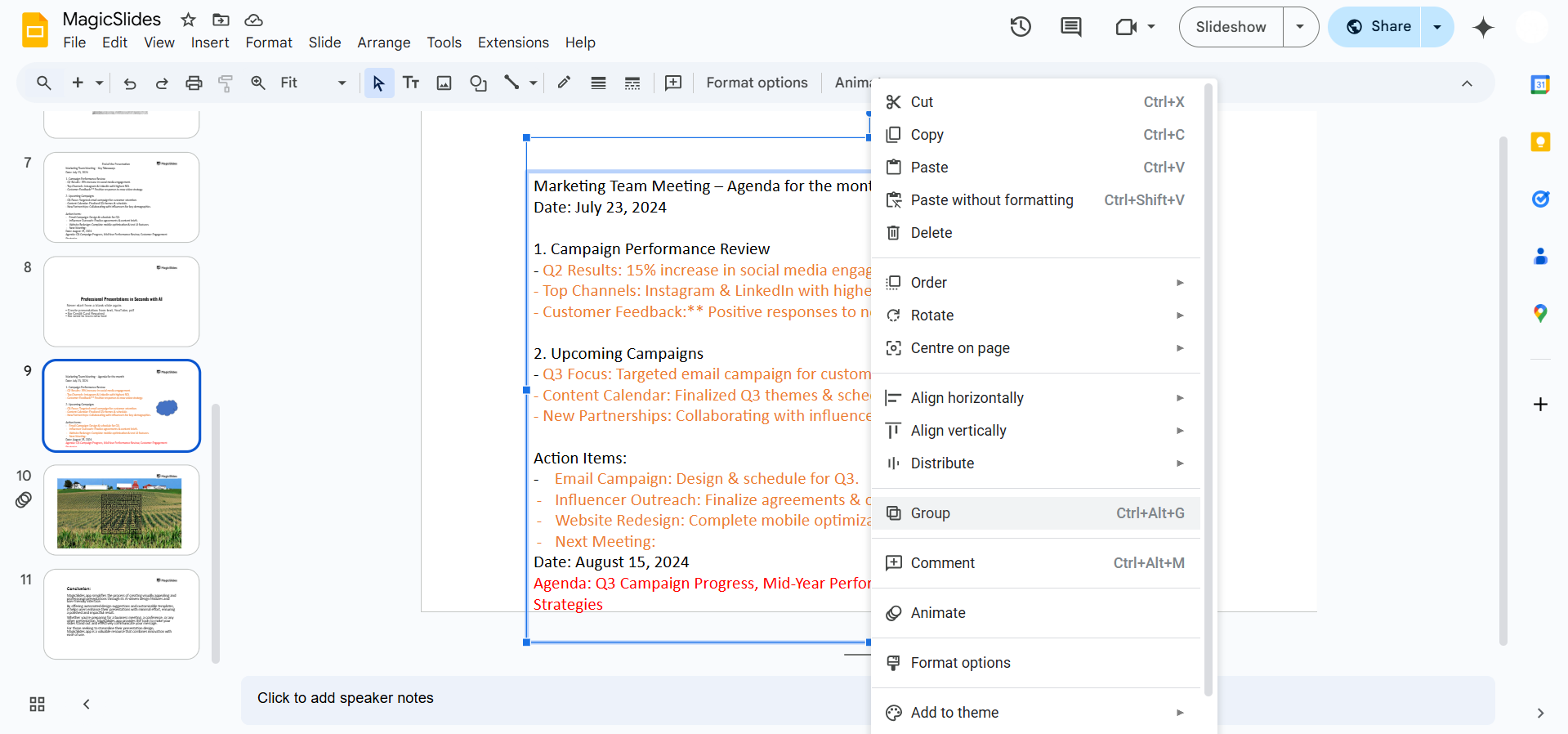Expand the Share options dropdown arrow
Screen dimensions: 1568x734
[1437, 27]
